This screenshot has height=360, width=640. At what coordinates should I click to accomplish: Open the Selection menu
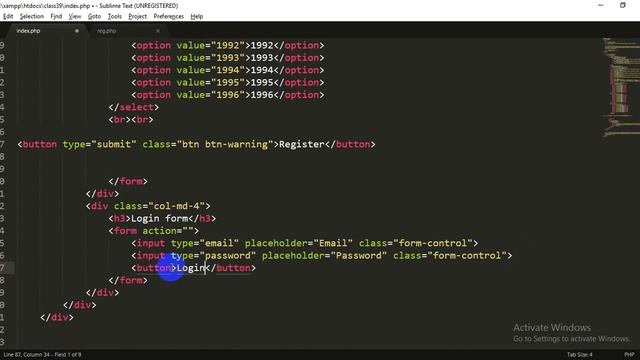(31, 16)
